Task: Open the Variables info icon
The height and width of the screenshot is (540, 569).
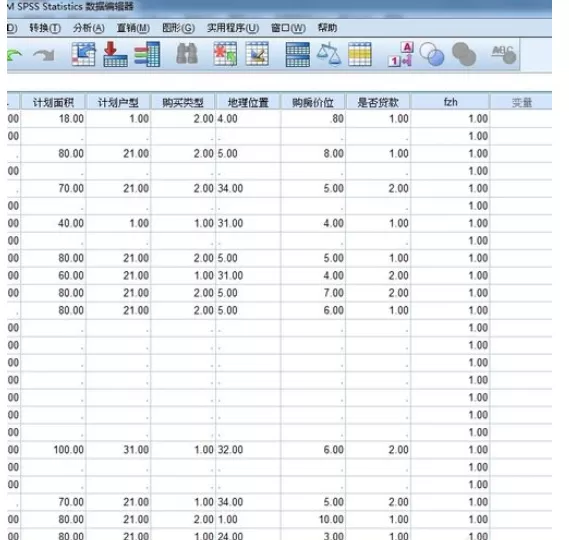Action: pos(147,54)
